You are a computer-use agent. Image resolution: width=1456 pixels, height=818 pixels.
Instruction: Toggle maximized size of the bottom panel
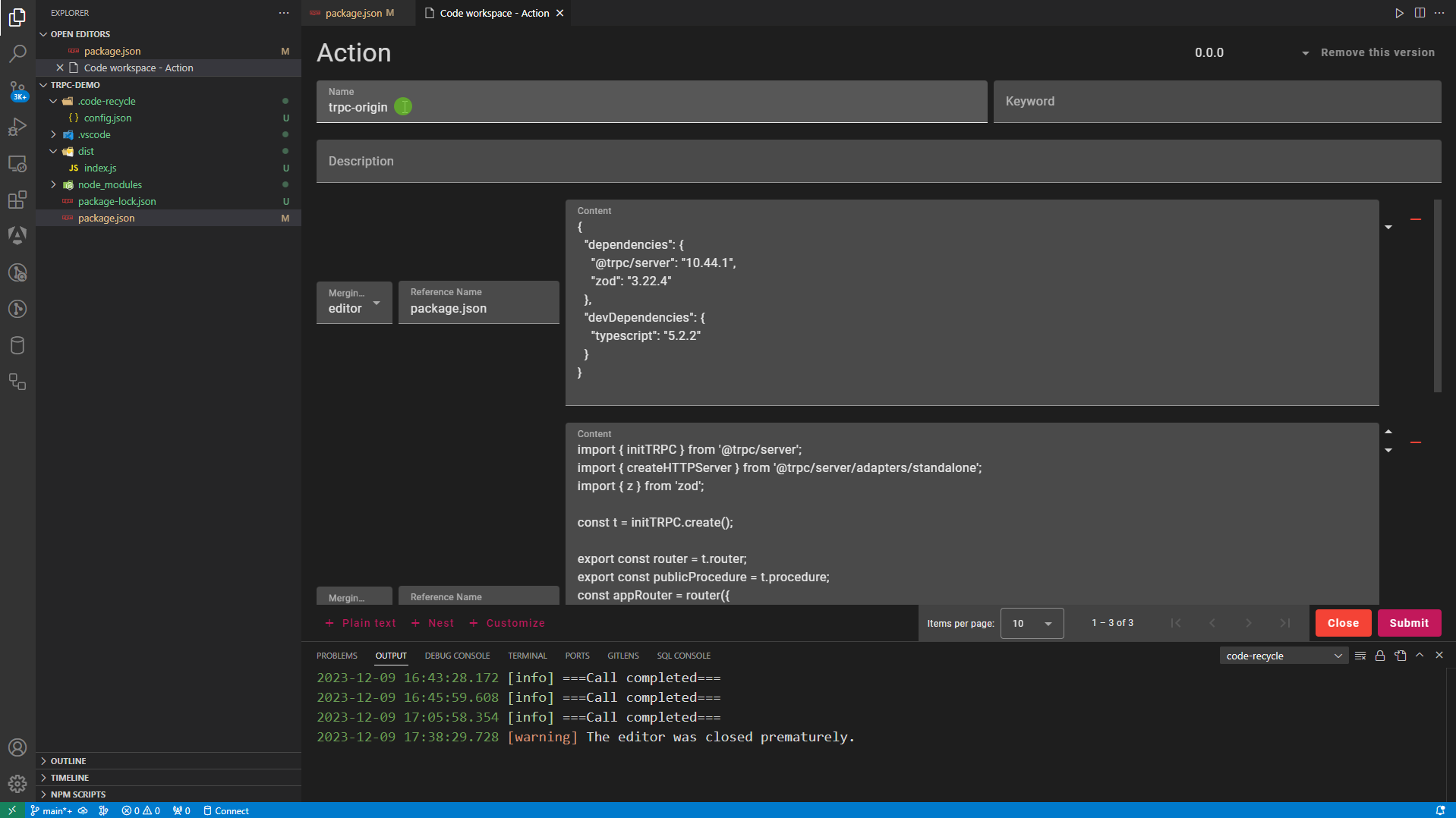pos(1420,655)
